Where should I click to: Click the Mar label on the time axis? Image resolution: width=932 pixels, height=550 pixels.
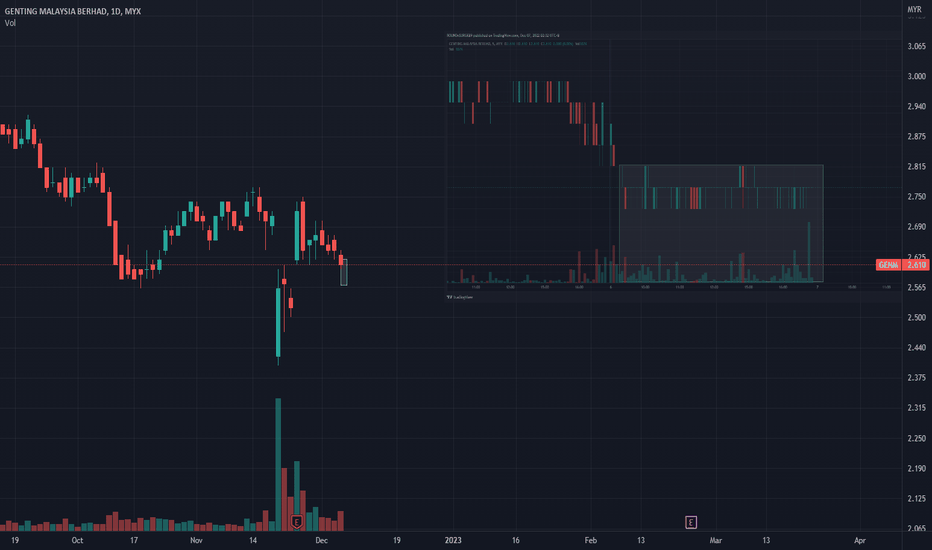tap(716, 540)
